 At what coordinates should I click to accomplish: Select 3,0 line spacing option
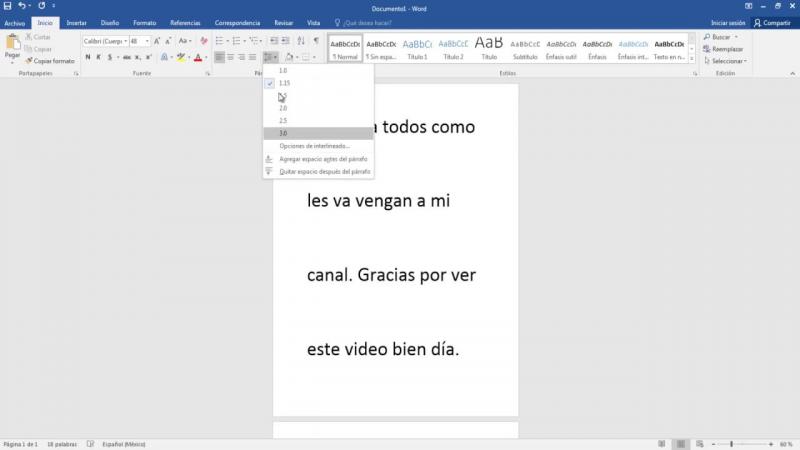click(284, 133)
